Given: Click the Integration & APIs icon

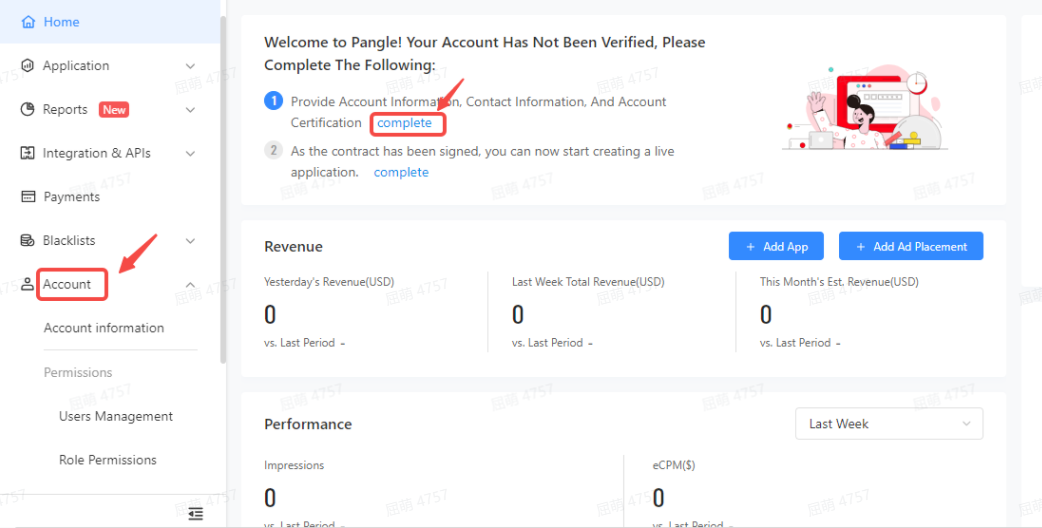Looking at the screenshot, I should (27, 153).
